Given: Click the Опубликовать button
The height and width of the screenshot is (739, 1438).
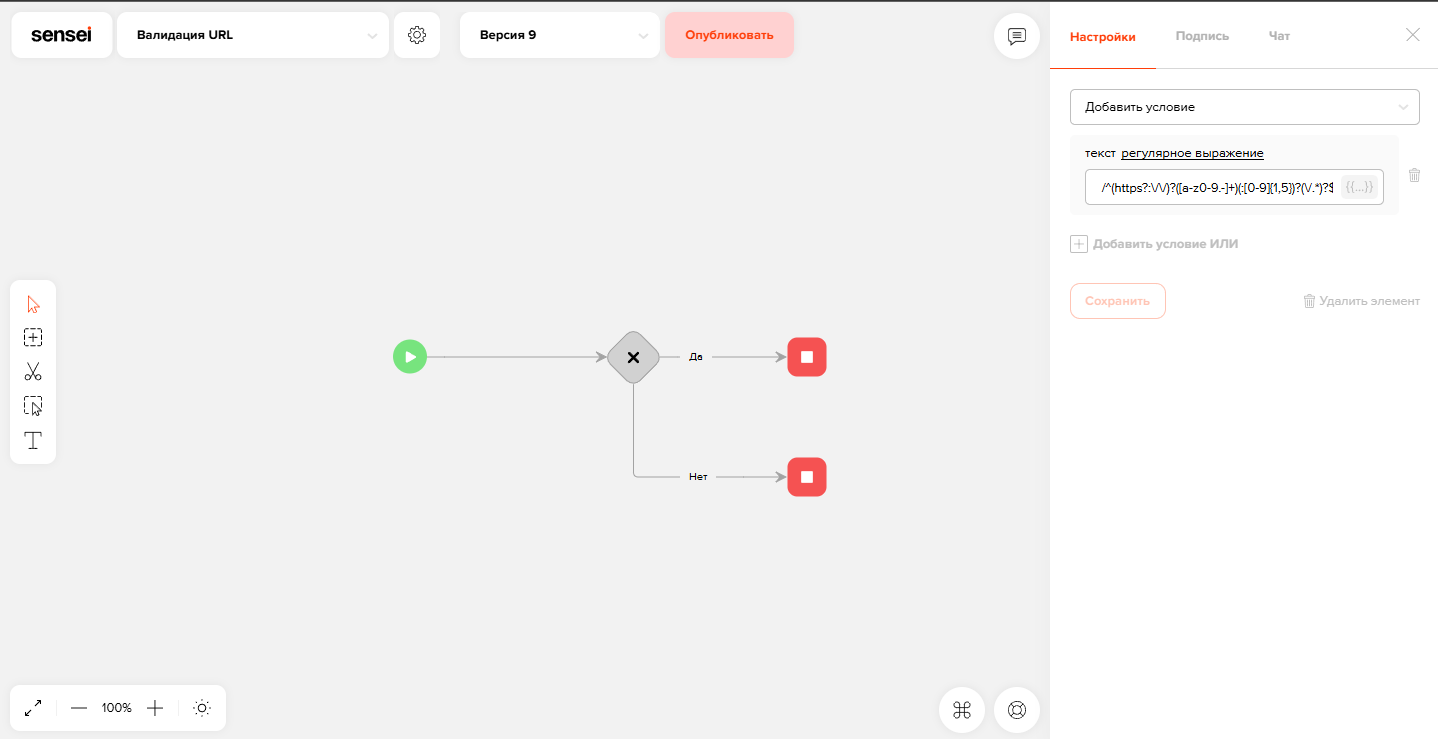Looking at the screenshot, I should [729, 35].
